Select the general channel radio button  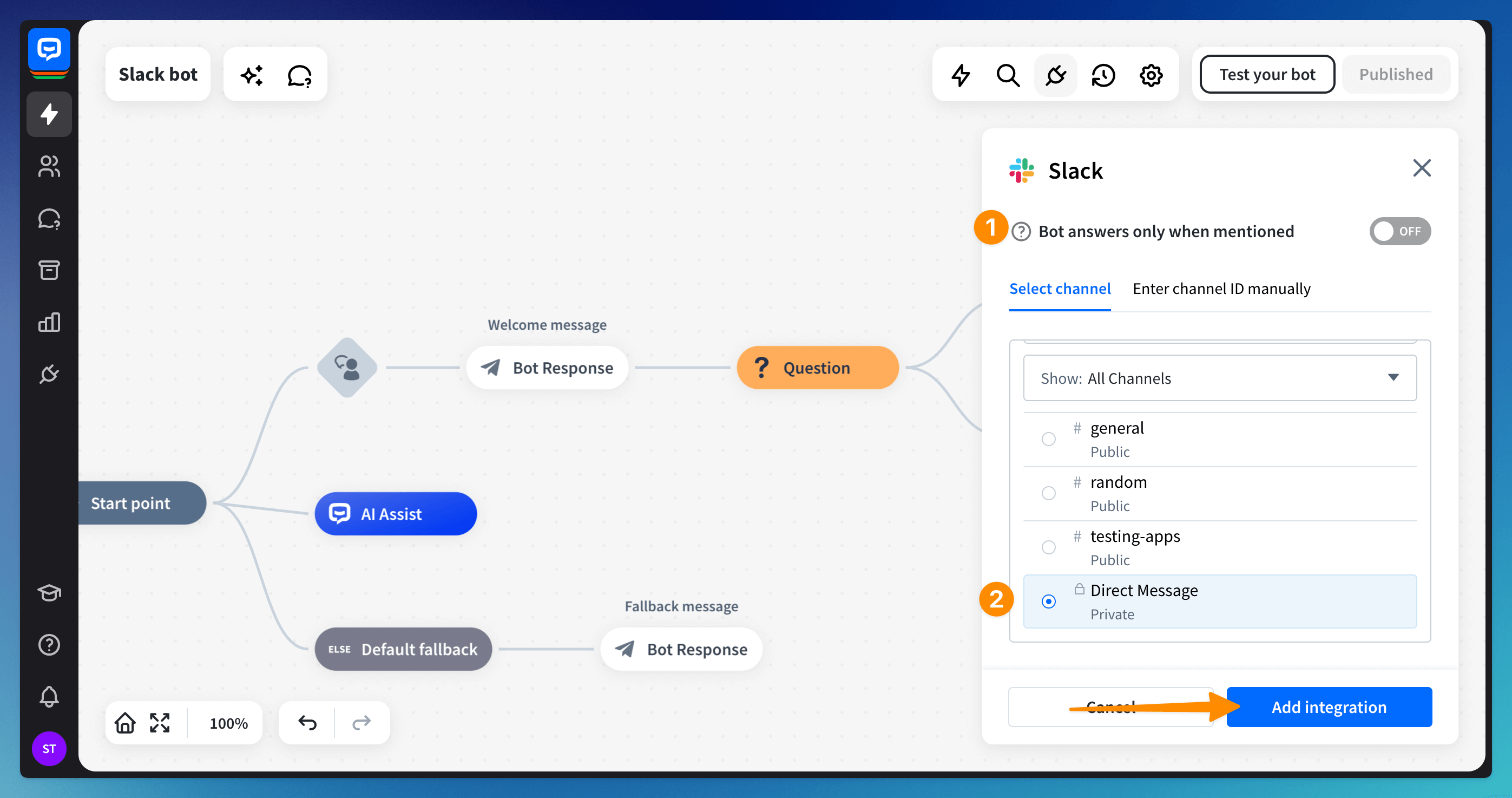[1048, 439]
